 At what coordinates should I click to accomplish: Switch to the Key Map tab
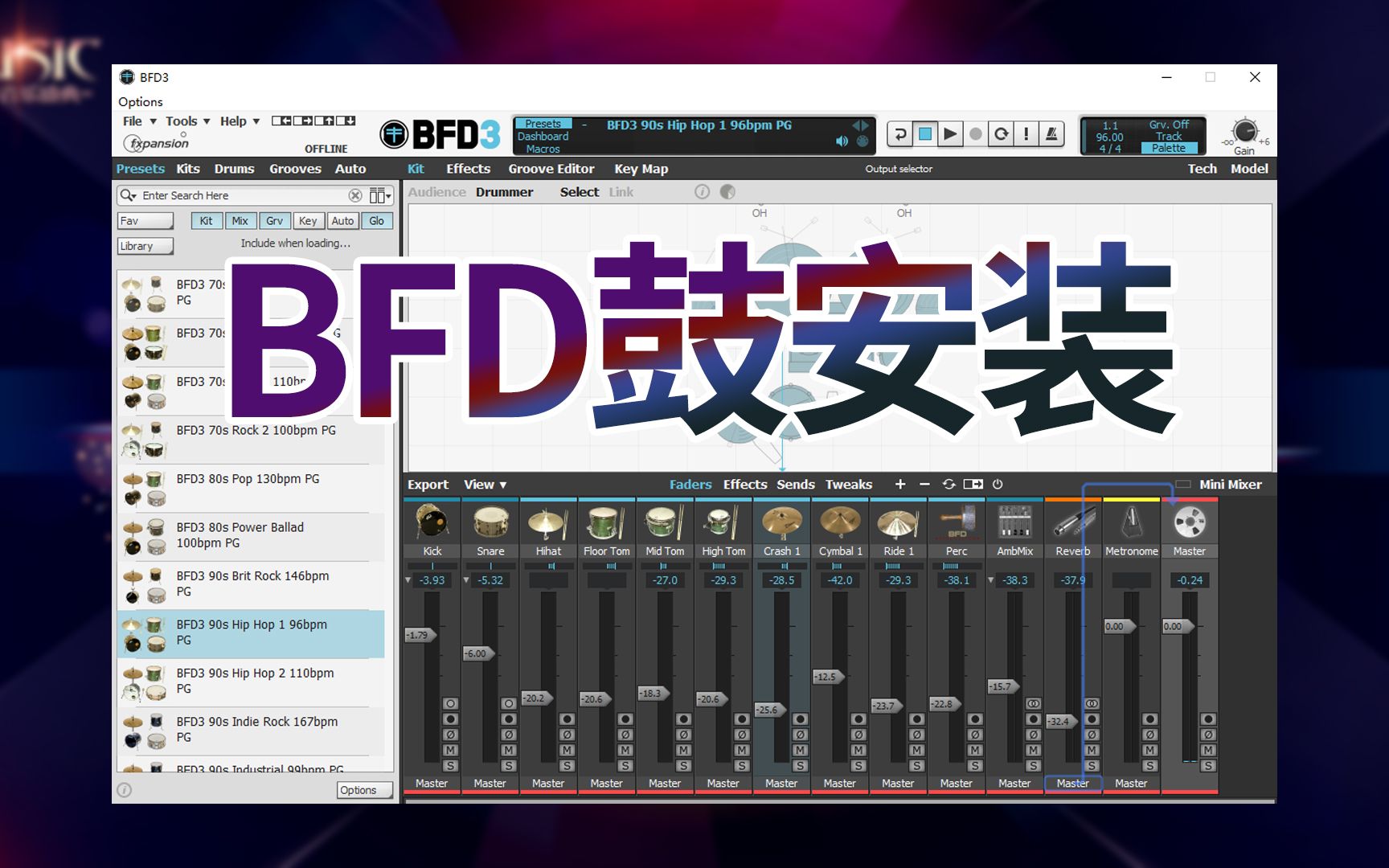point(641,169)
